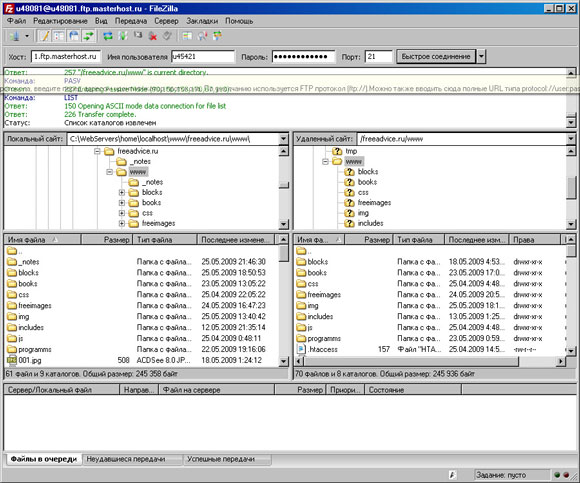Expand the local books tree folder

click(x=122, y=203)
